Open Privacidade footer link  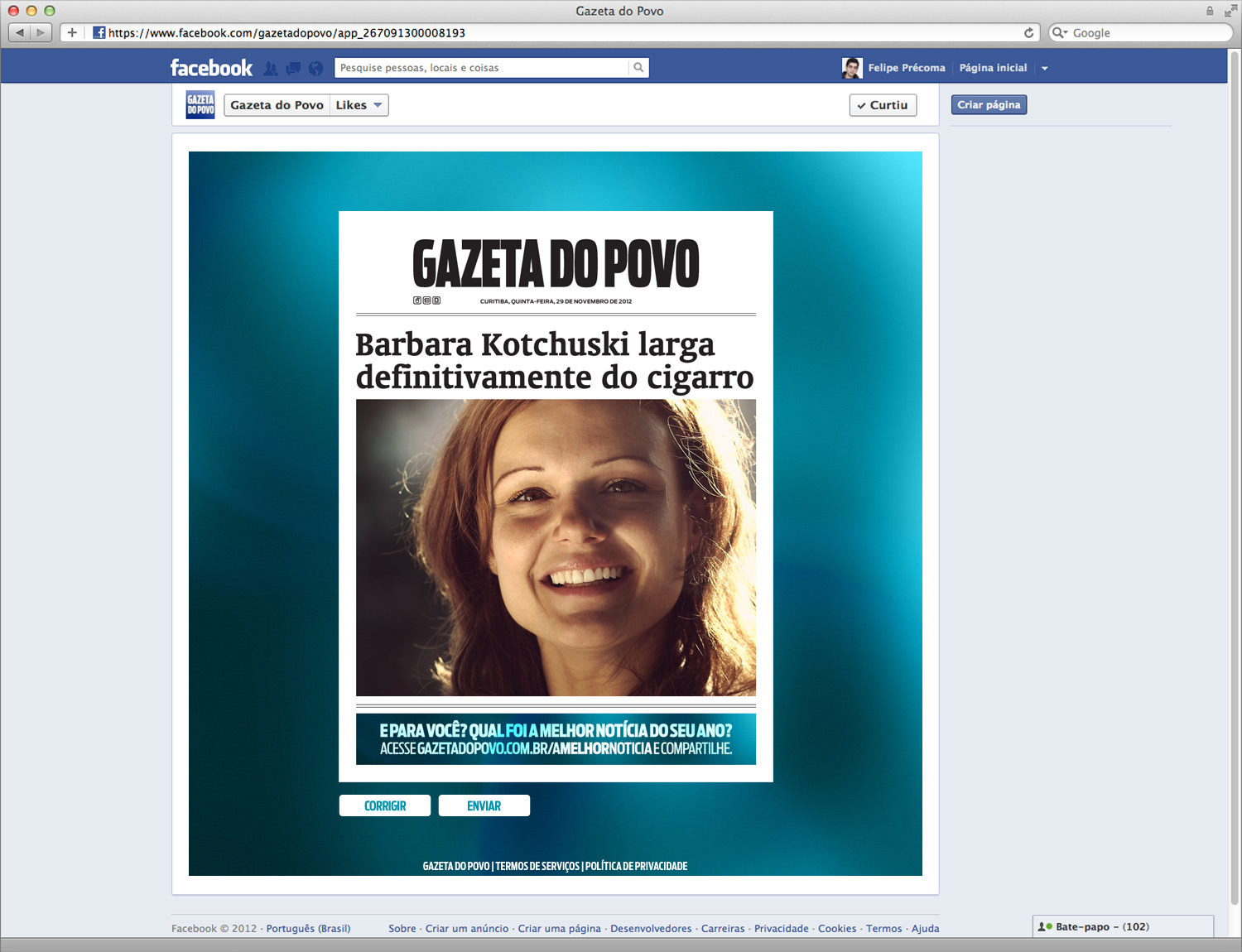[x=782, y=929]
